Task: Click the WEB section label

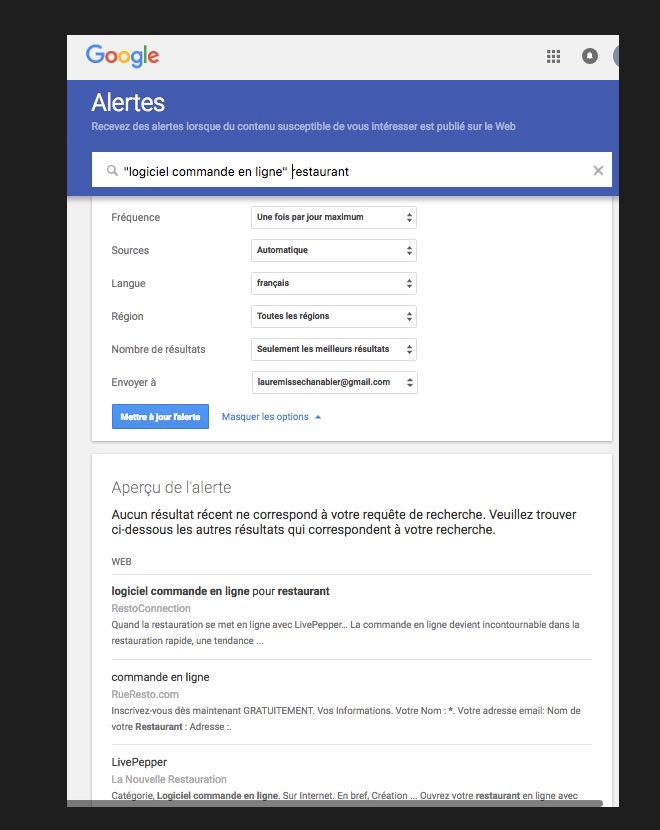Action: [x=121, y=562]
